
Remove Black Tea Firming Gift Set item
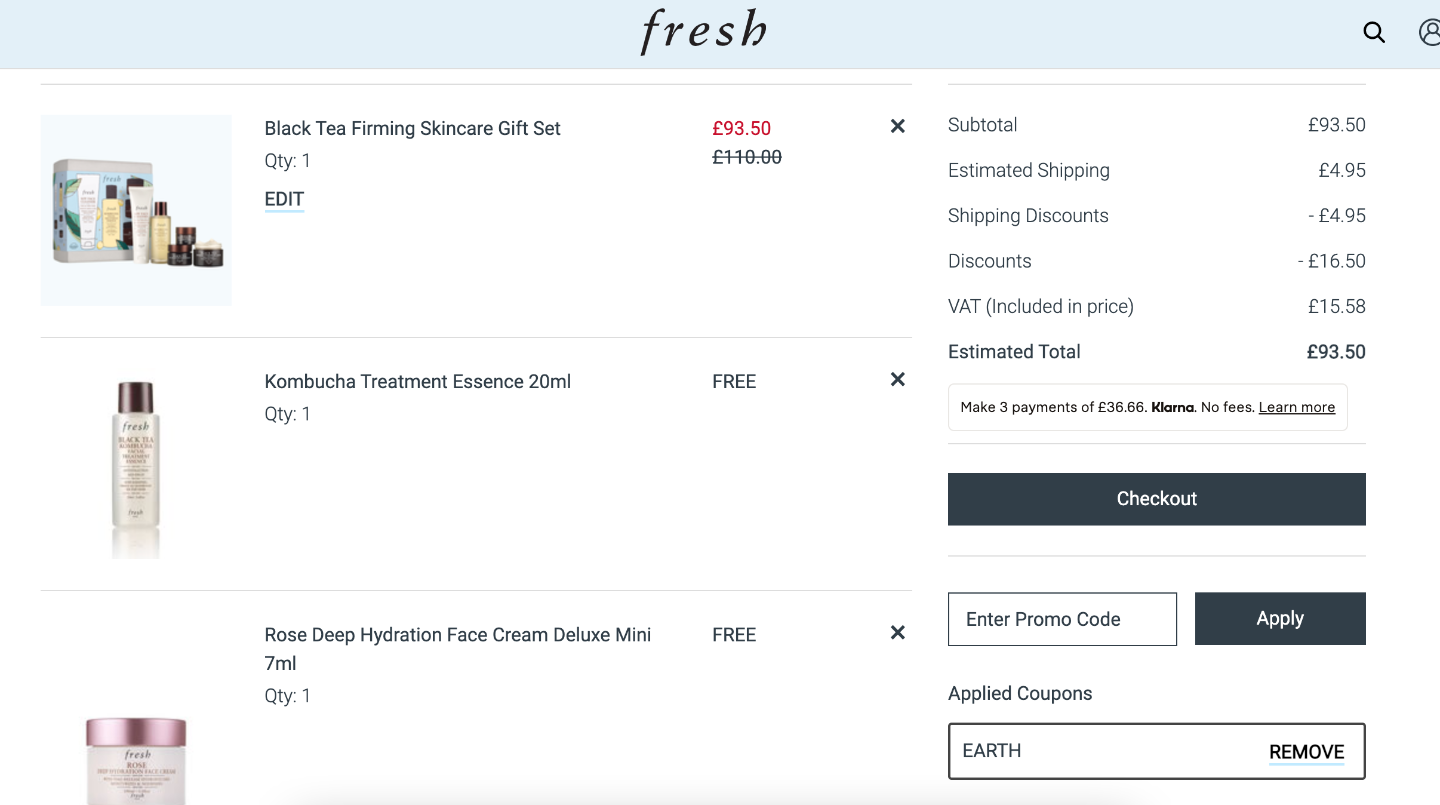click(897, 126)
